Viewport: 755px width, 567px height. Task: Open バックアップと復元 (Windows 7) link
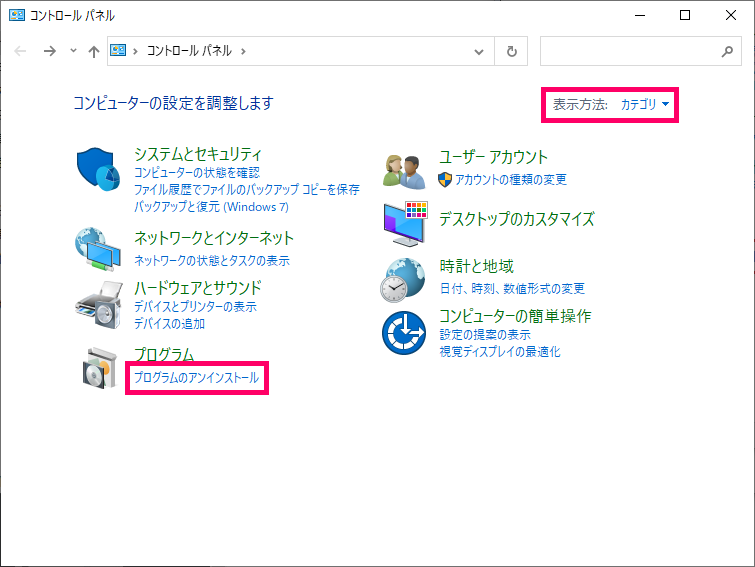pos(211,206)
